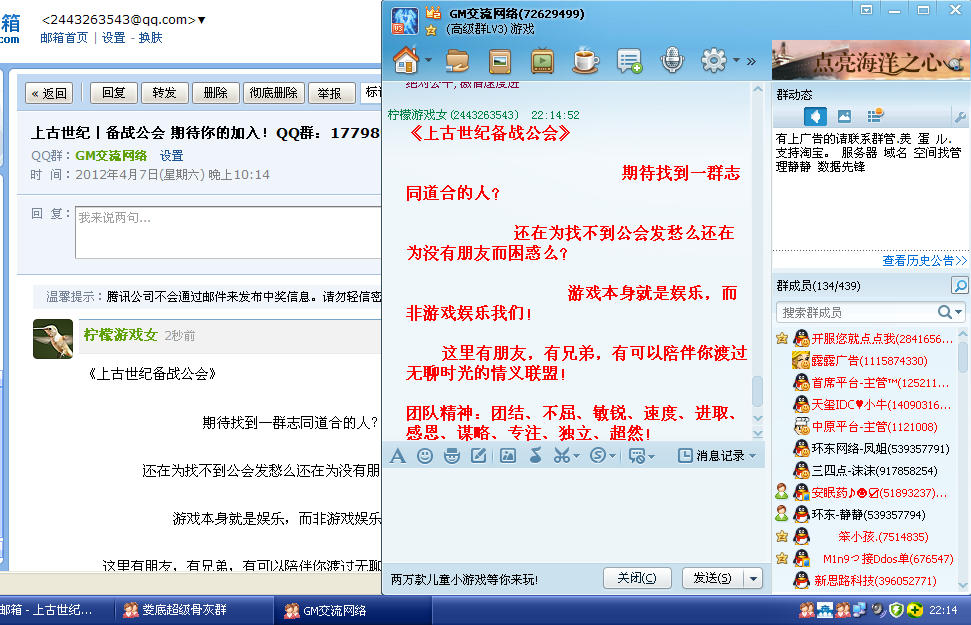Viewport: 971px width, 625px height.
Task: Select the pictures tab in 群动态
Action: coord(844,116)
